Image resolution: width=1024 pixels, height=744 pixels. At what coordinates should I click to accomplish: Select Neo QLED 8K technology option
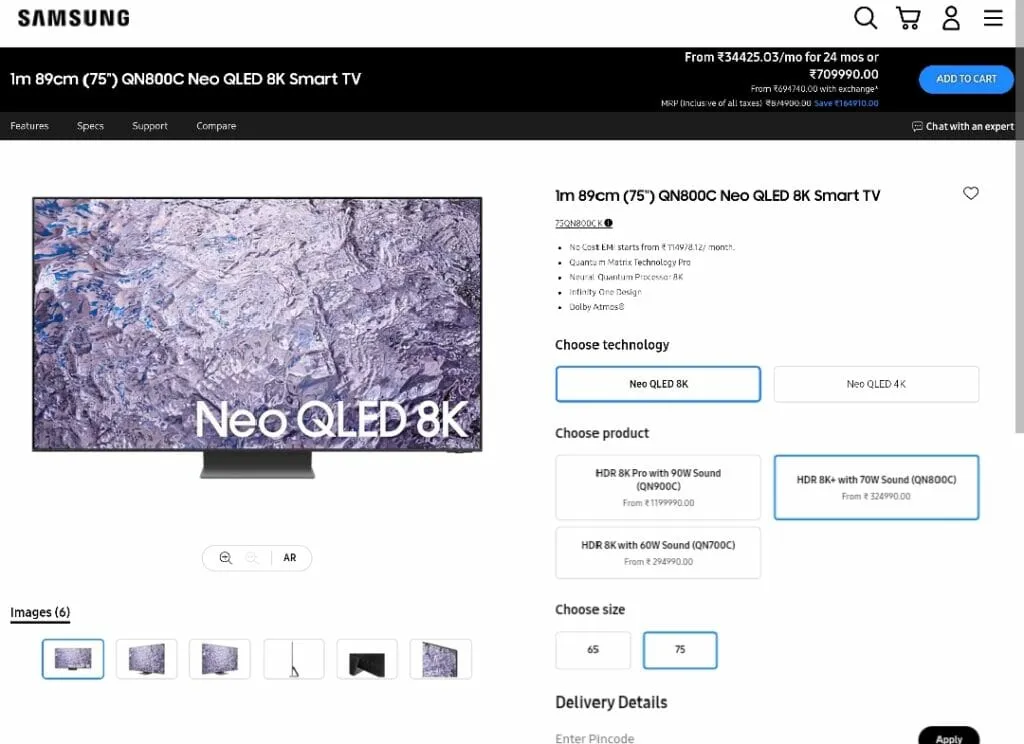[x=658, y=384]
